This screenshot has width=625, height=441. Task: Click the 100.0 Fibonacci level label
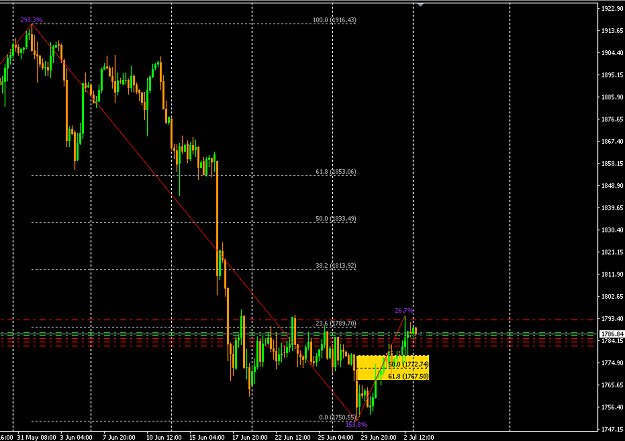[x=334, y=20]
